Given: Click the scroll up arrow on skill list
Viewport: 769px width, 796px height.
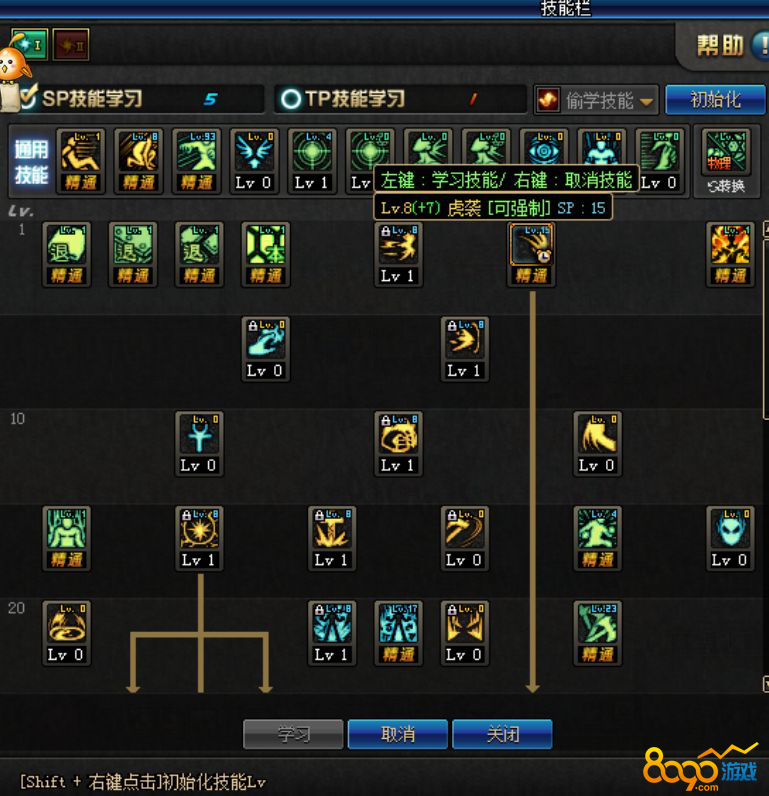Looking at the screenshot, I should 766,228.
